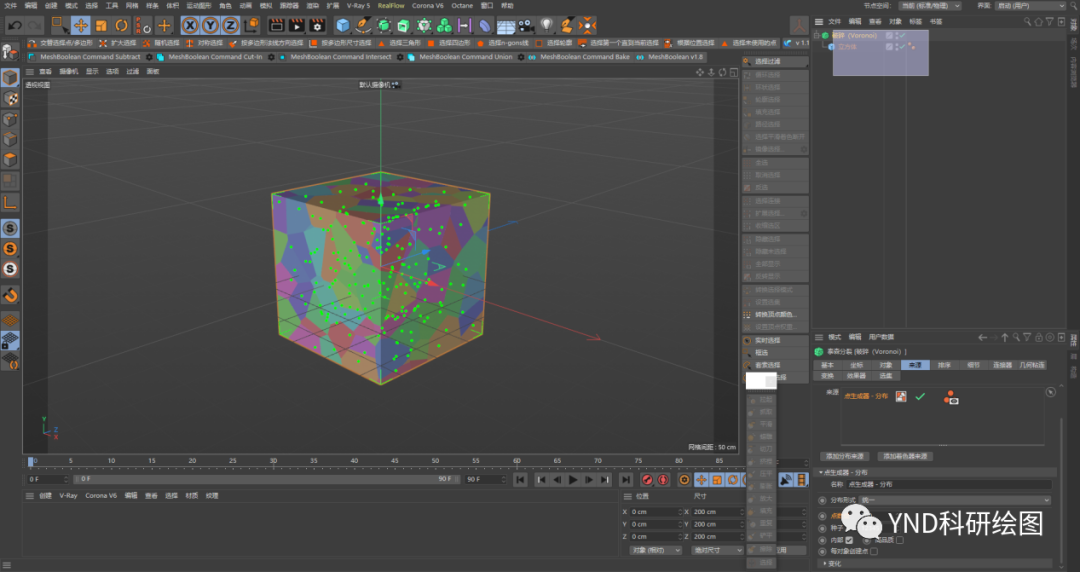Screen dimensions: 1080x572
Task: Select the point generator distribution source entry
Action: pos(866,396)
